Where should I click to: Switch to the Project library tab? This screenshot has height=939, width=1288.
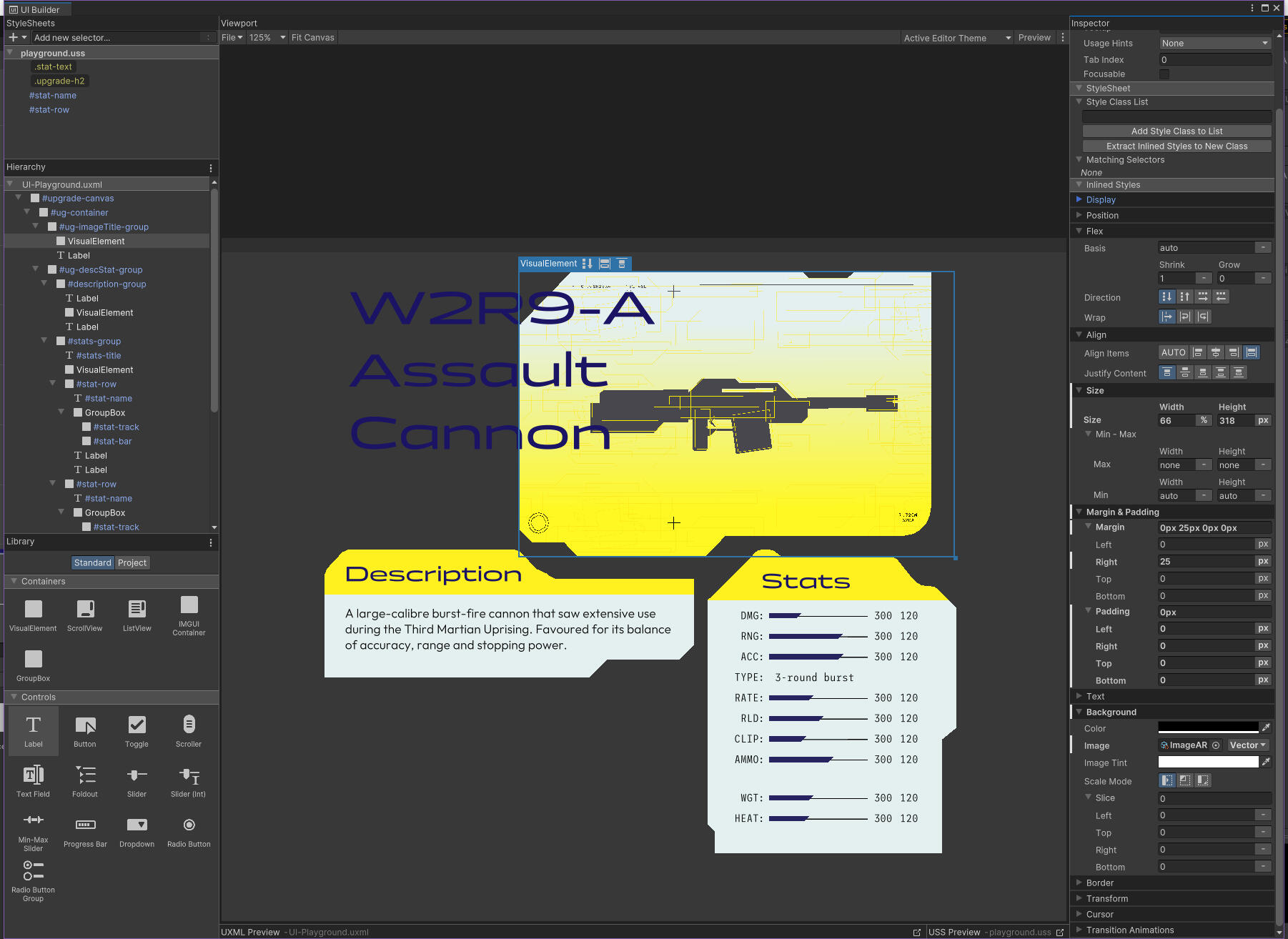pos(132,563)
